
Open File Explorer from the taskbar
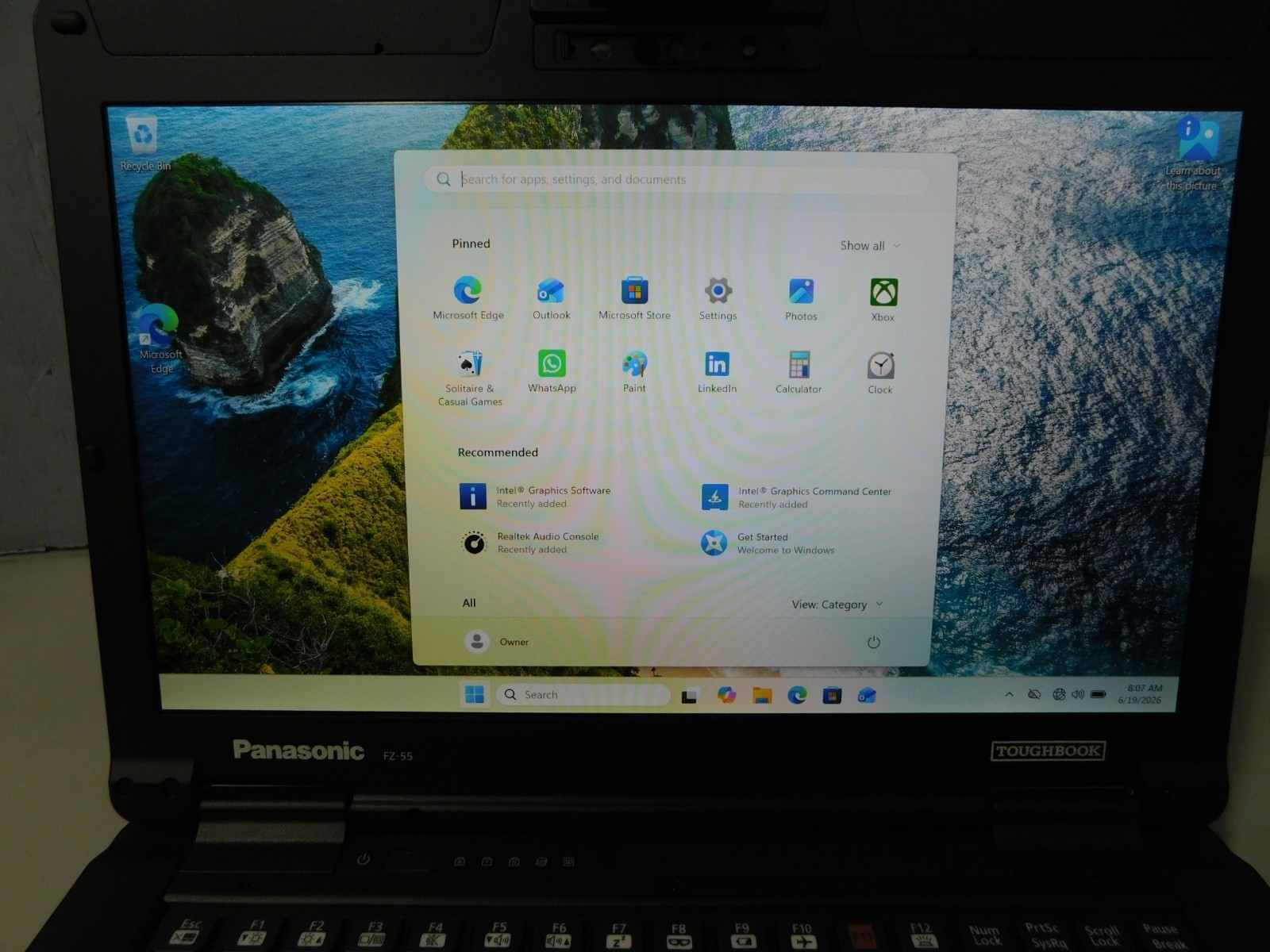point(762,696)
